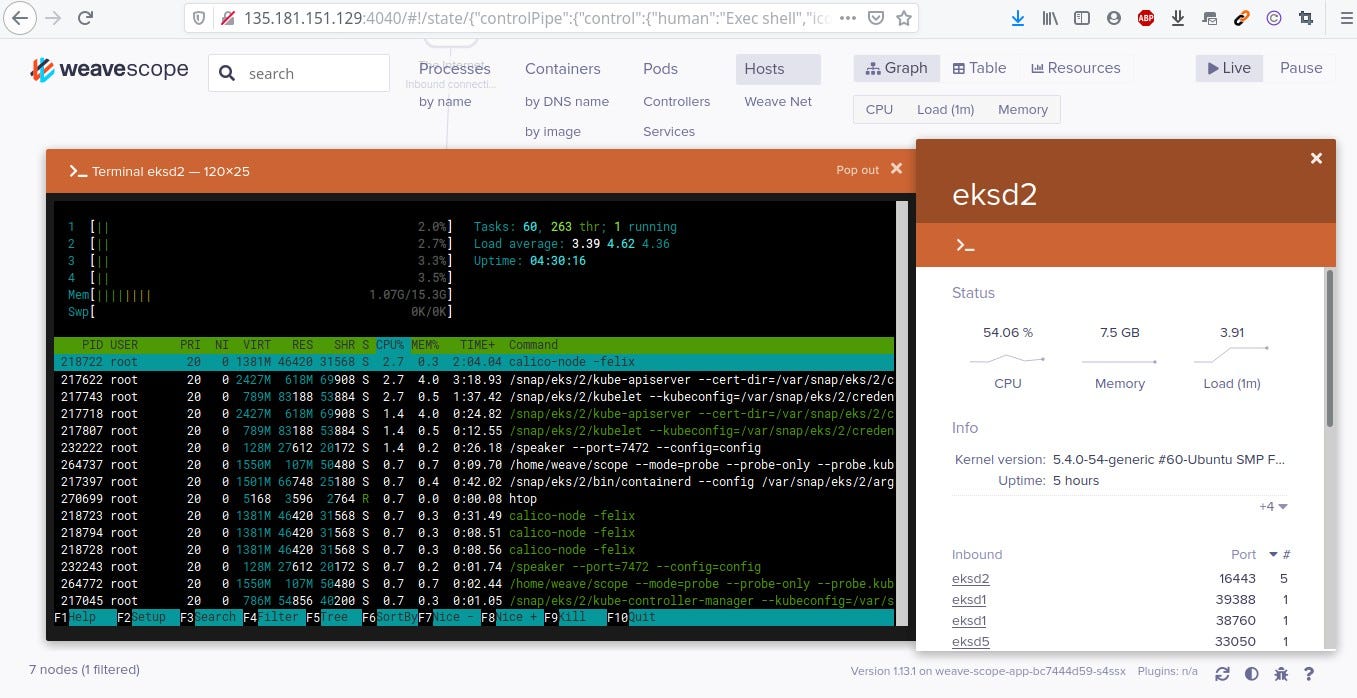Viewport: 1357px width, 698px height.
Task: Open the Firefox Library icon
Action: (1050, 18)
